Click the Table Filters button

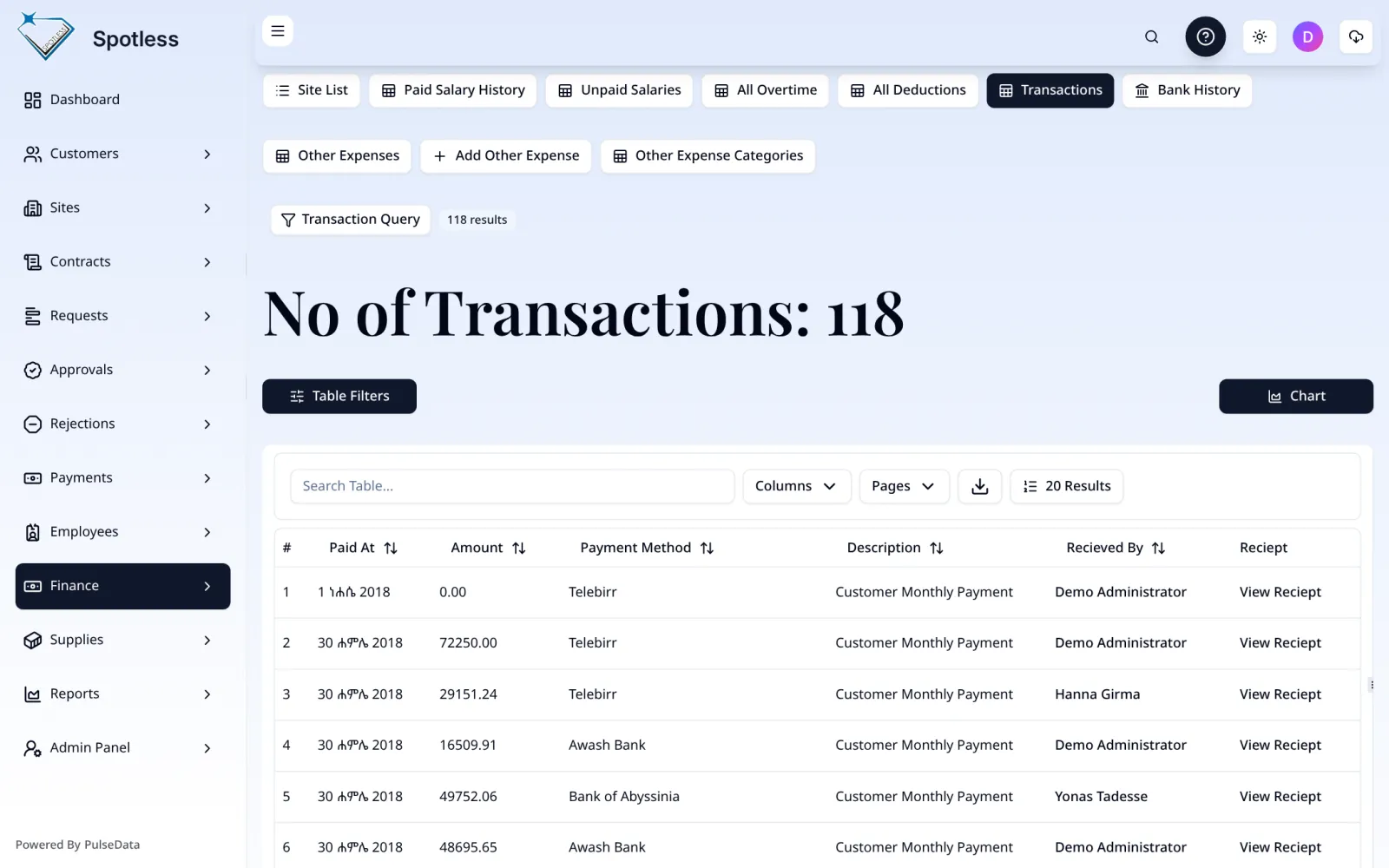click(x=339, y=396)
